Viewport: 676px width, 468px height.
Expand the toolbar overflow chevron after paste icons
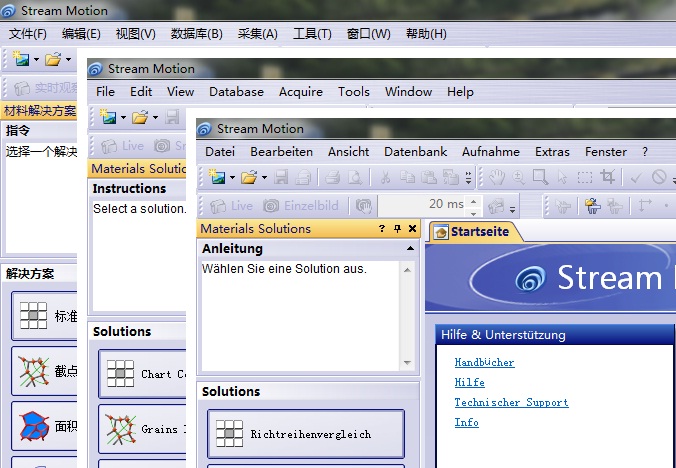pyautogui.click(x=469, y=178)
